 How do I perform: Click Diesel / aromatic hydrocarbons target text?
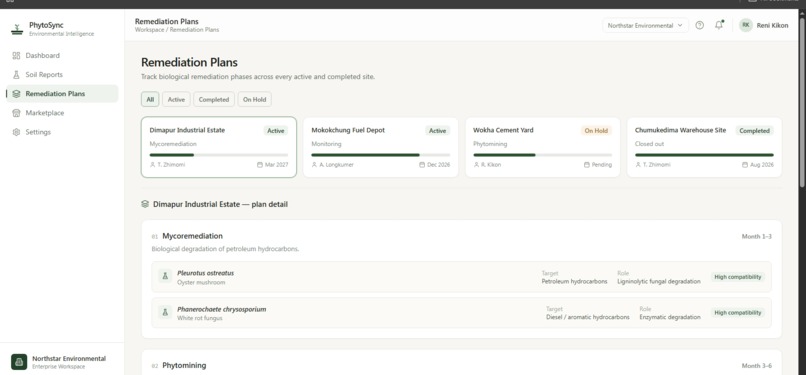pos(588,317)
